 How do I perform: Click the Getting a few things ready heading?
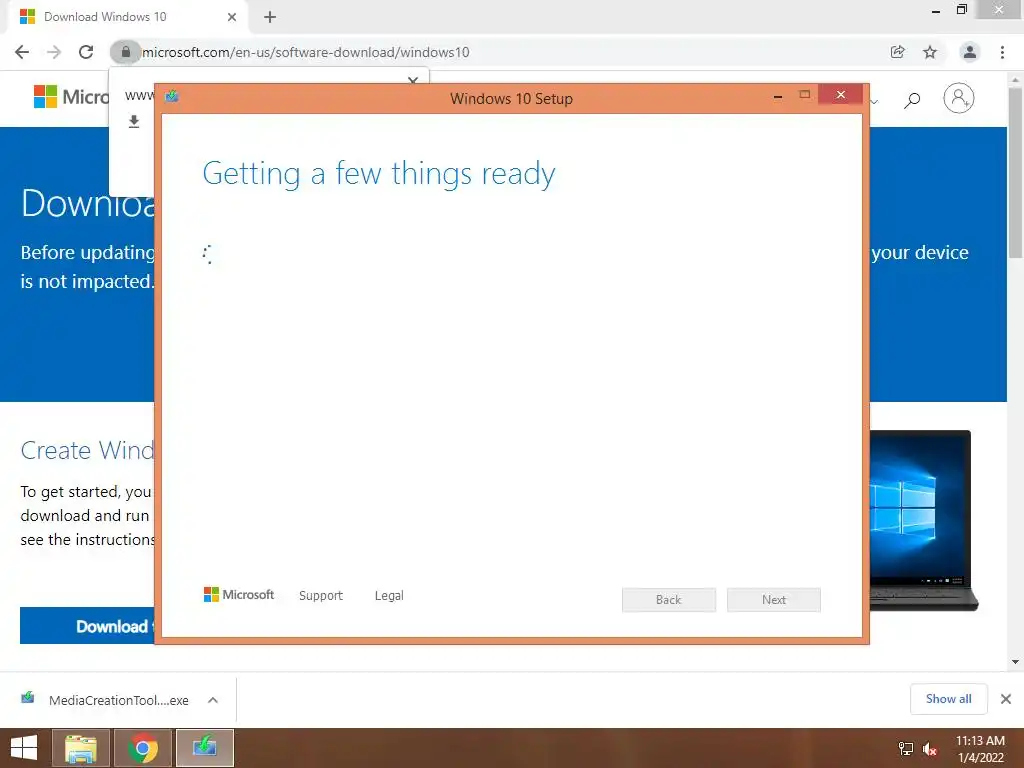[379, 174]
